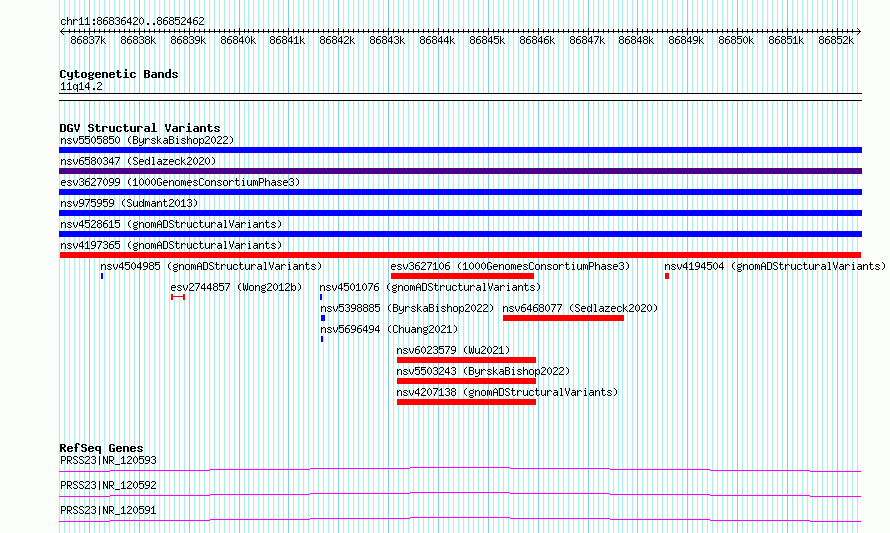The width and height of the screenshot is (890, 533).
Task: Click the 86852k ruler tick label
Action: pyautogui.click(x=836, y=40)
